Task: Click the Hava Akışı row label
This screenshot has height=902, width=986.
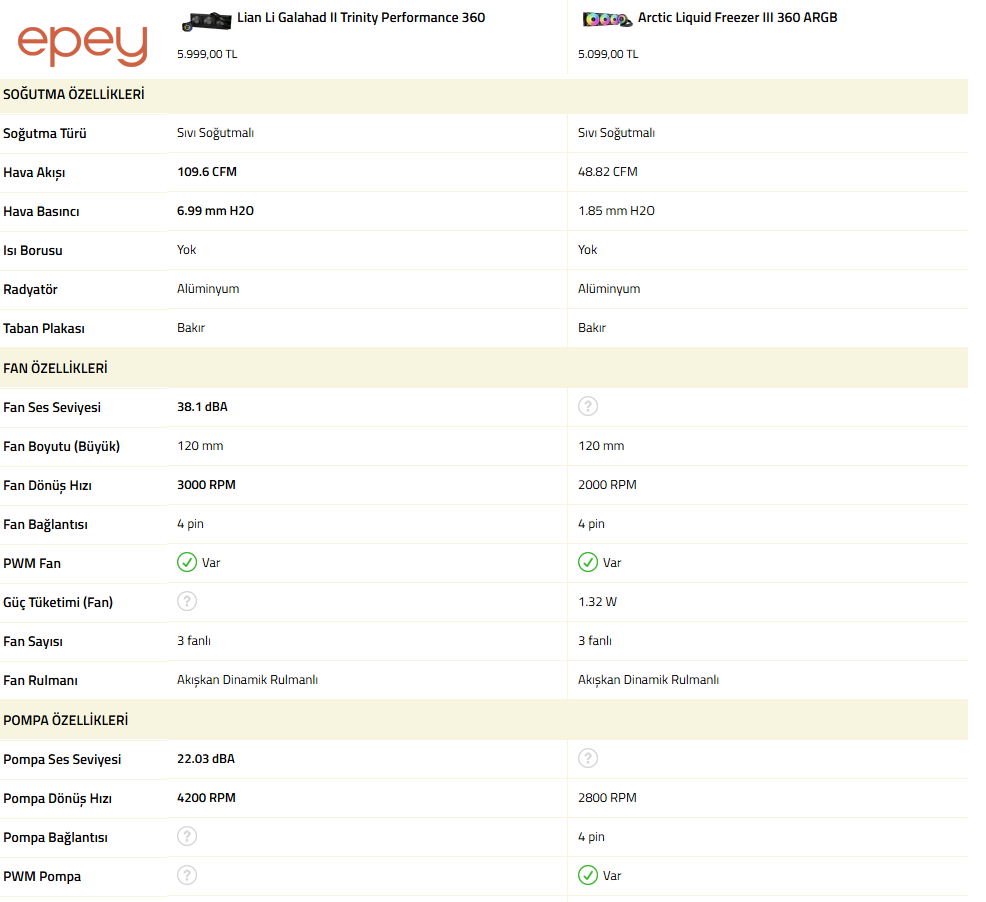Action: pyautogui.click(x=34, y=172)
